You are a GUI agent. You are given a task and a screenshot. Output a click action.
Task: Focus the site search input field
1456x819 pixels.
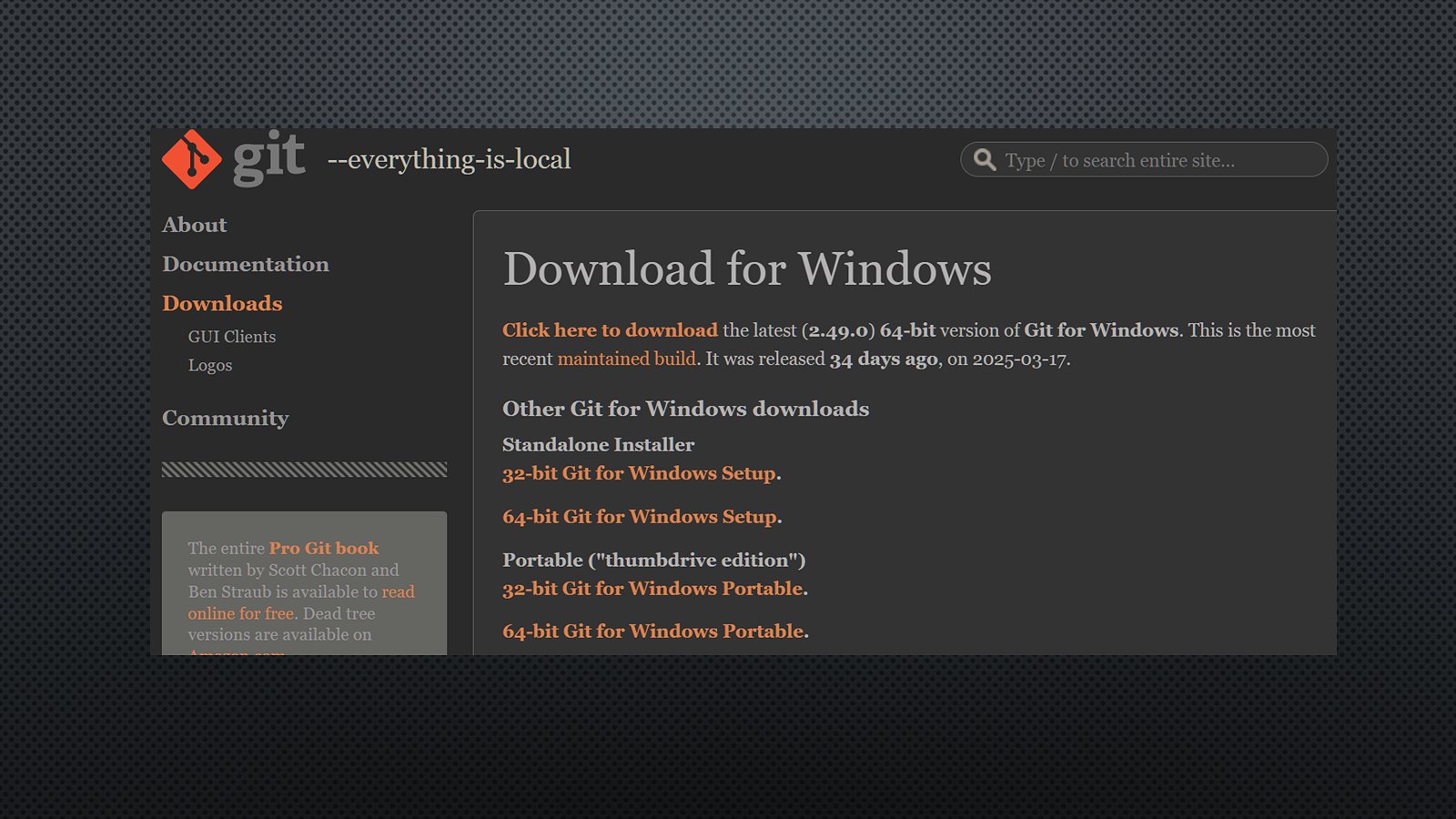[x=1144, y=160]
